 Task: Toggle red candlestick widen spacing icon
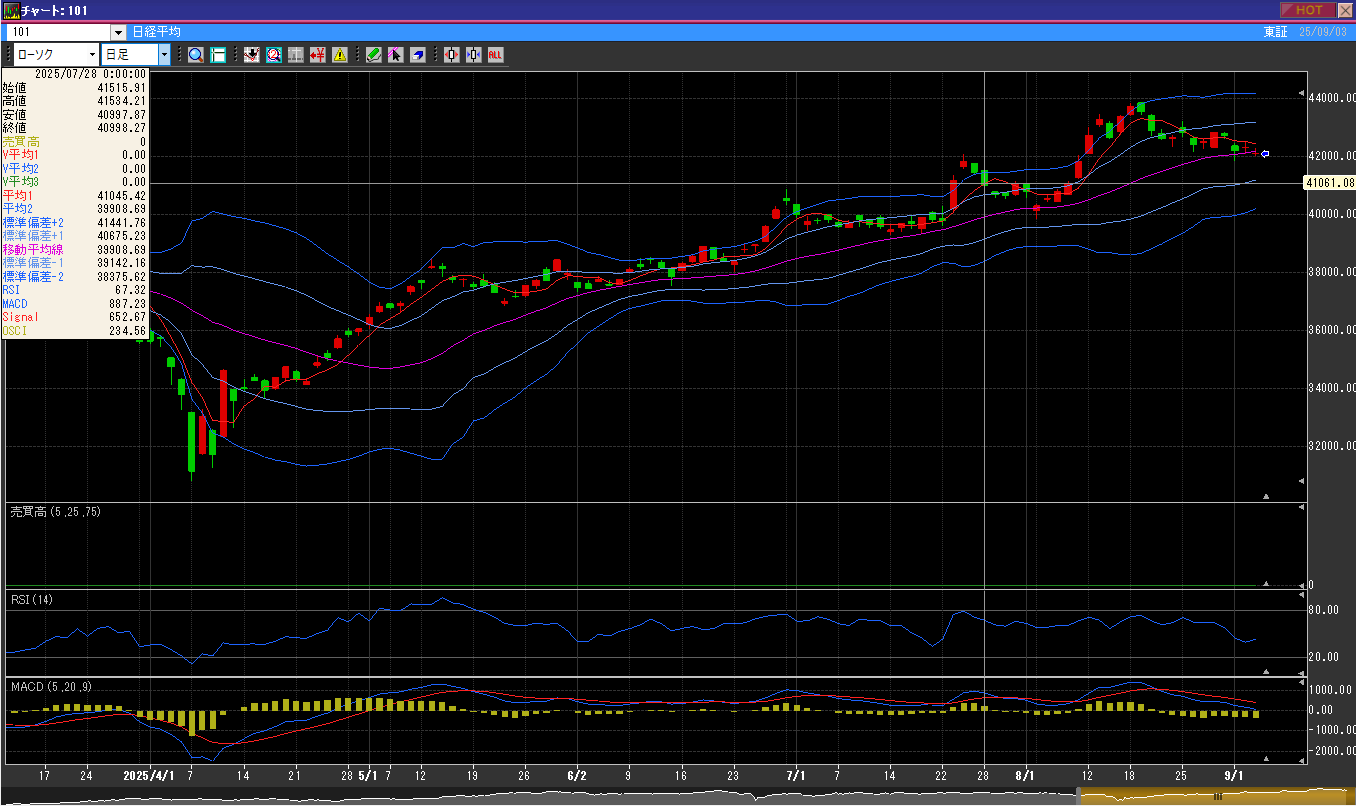(451, 55)
